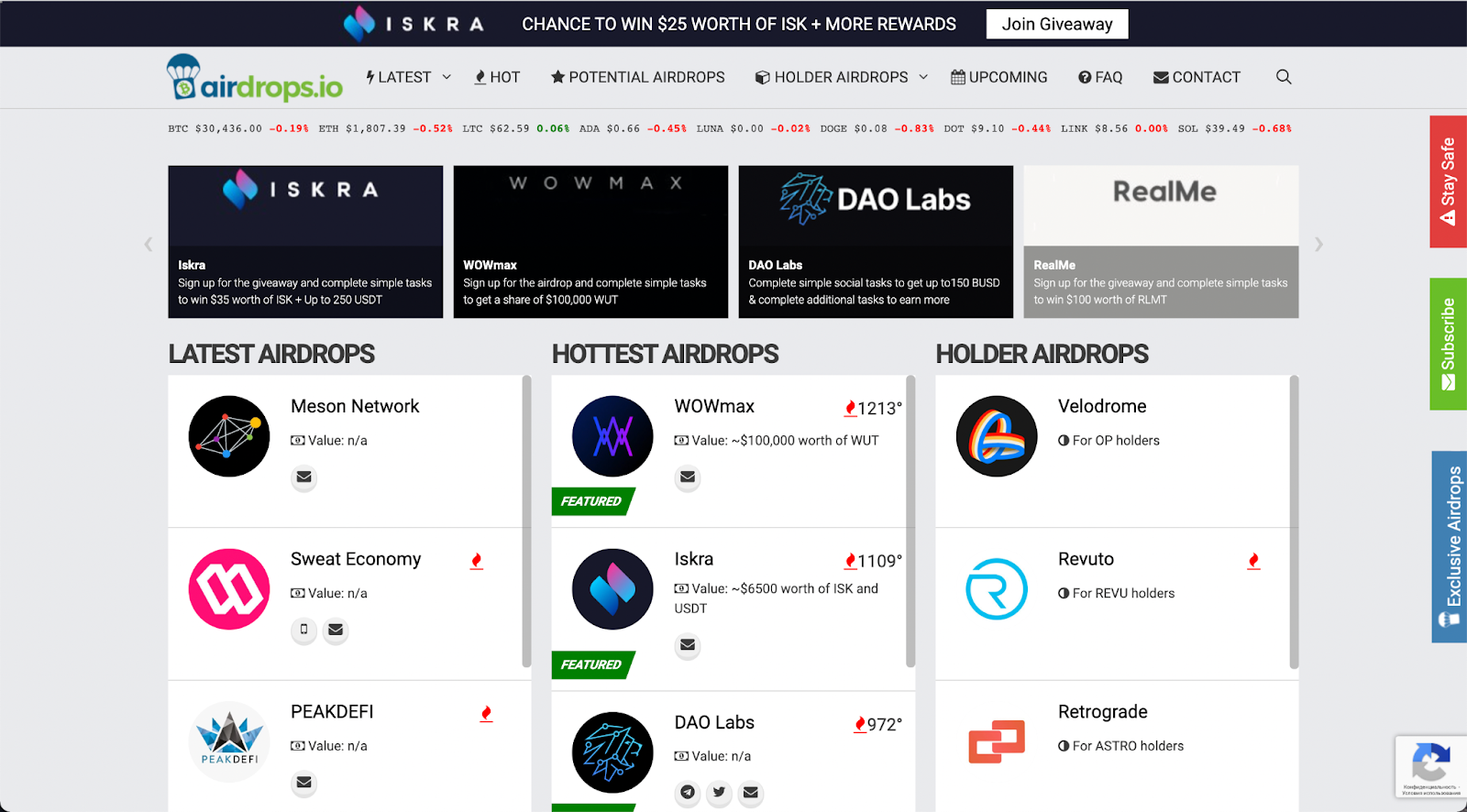Click the email icon under WOWmax
The width and height of the screenshot is (1467, 812).
(x=688, y=477)
